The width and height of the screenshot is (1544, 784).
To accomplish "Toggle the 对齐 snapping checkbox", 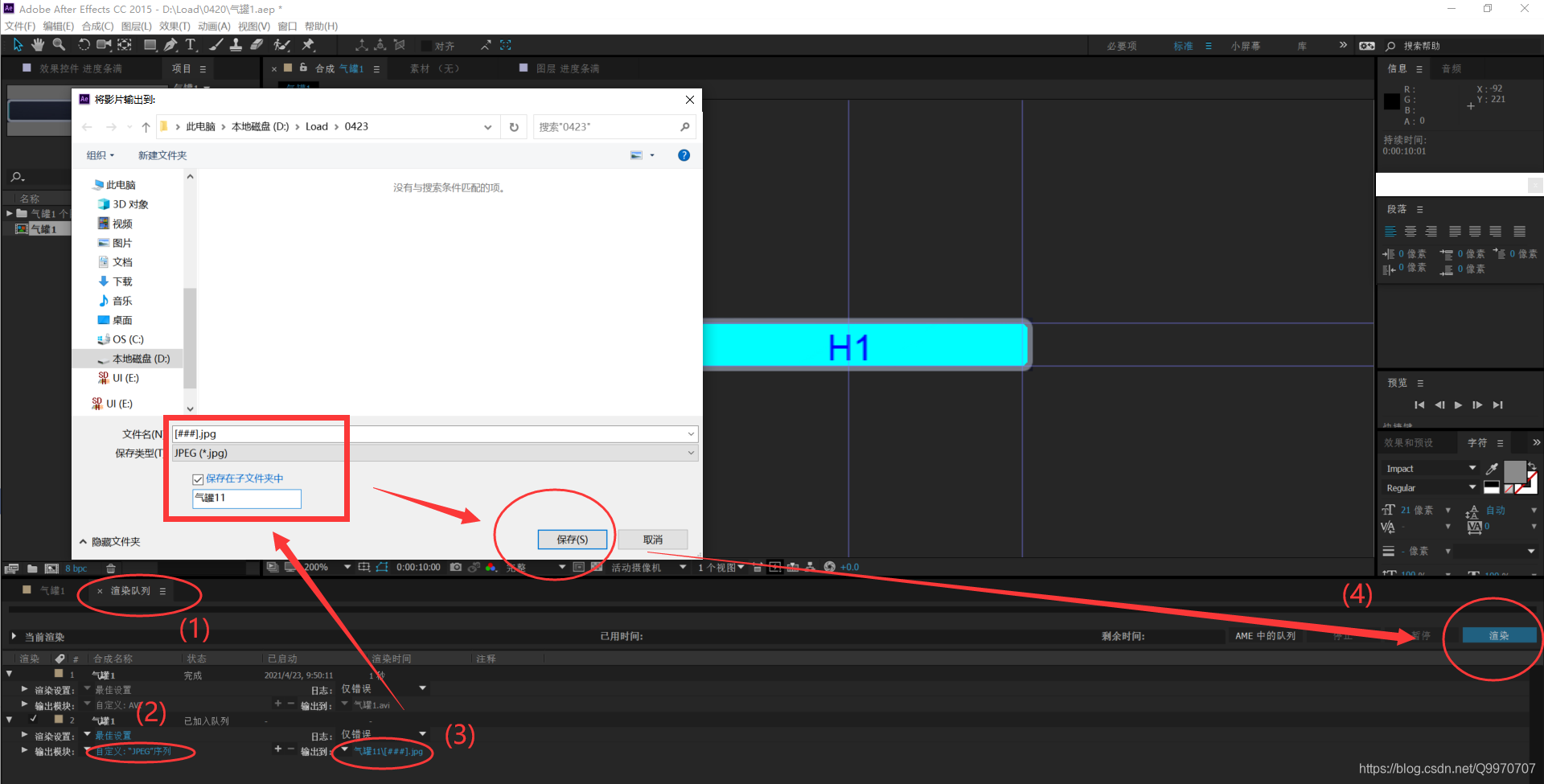I will click(x=427, y=46).
